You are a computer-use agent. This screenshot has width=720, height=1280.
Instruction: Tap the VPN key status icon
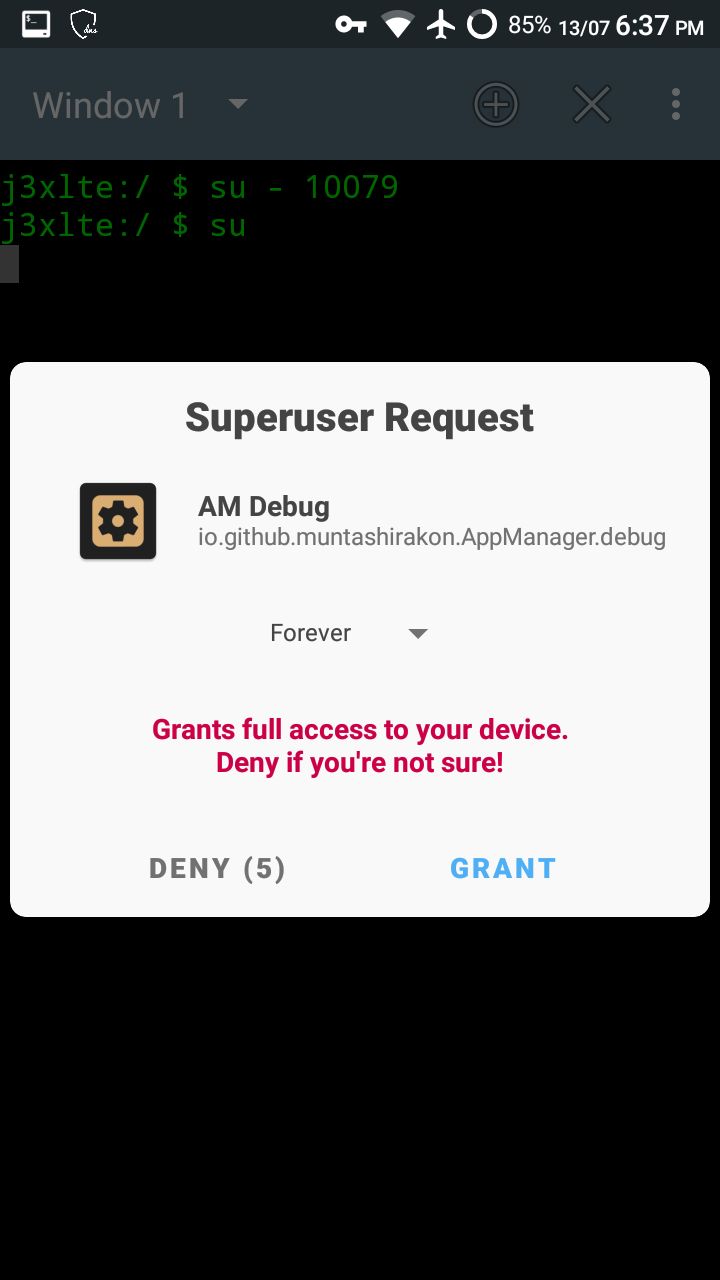(351, 24)
